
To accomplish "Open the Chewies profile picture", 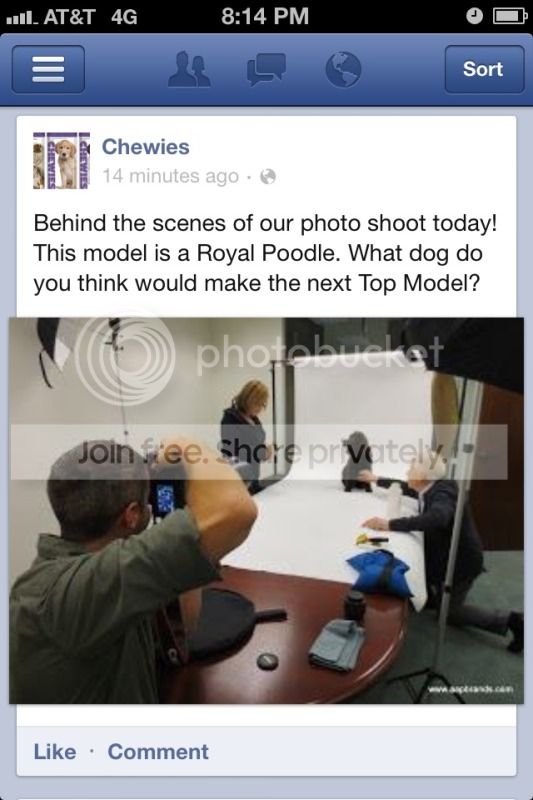I will click(62, 160).
